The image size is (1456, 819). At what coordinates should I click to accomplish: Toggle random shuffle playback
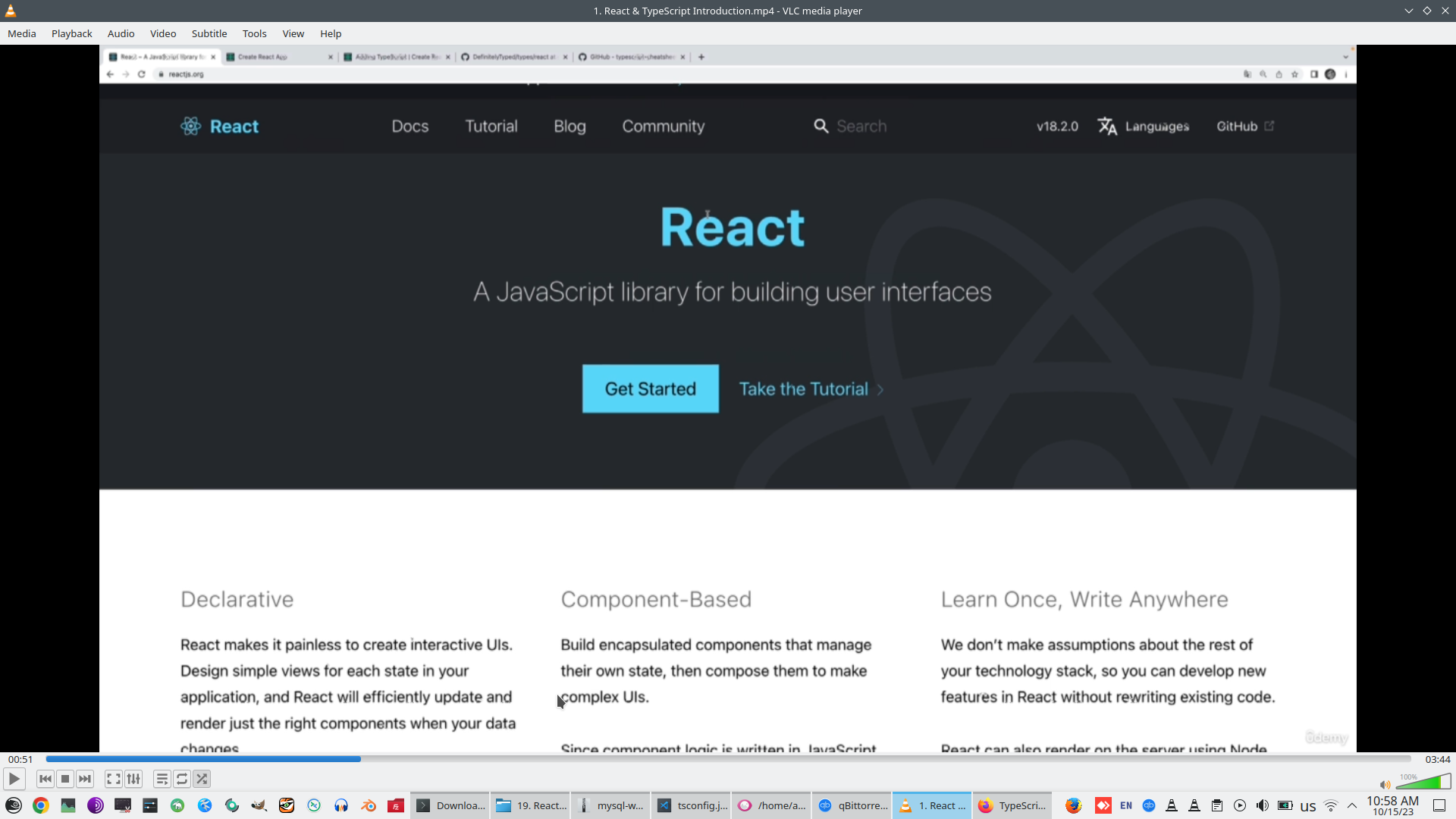[x=202, y=779]
